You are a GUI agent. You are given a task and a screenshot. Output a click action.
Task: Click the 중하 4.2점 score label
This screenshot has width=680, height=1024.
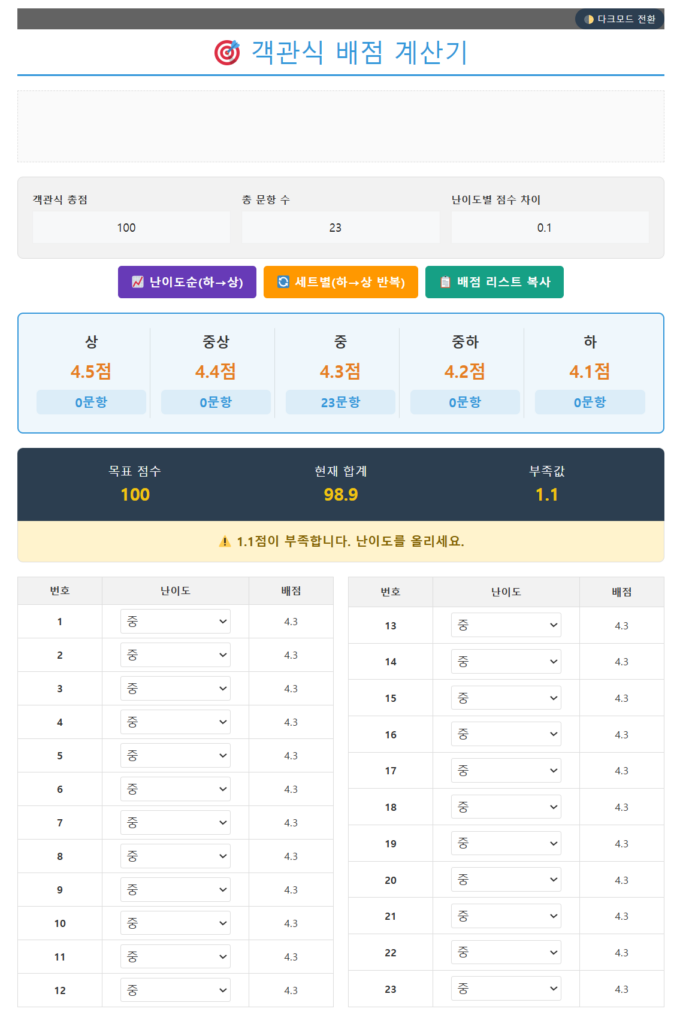[465, 372]
